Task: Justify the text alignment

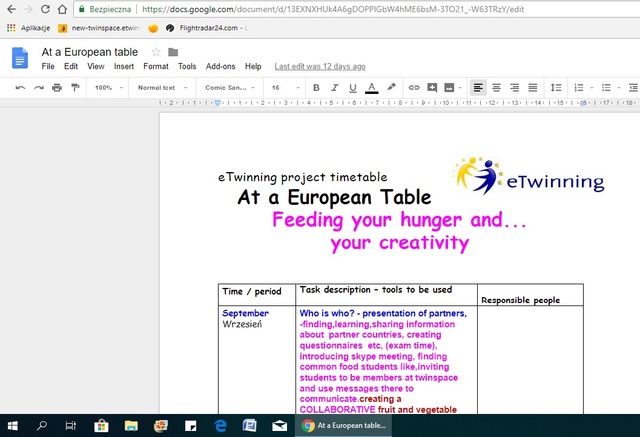Action: [533, 87]
